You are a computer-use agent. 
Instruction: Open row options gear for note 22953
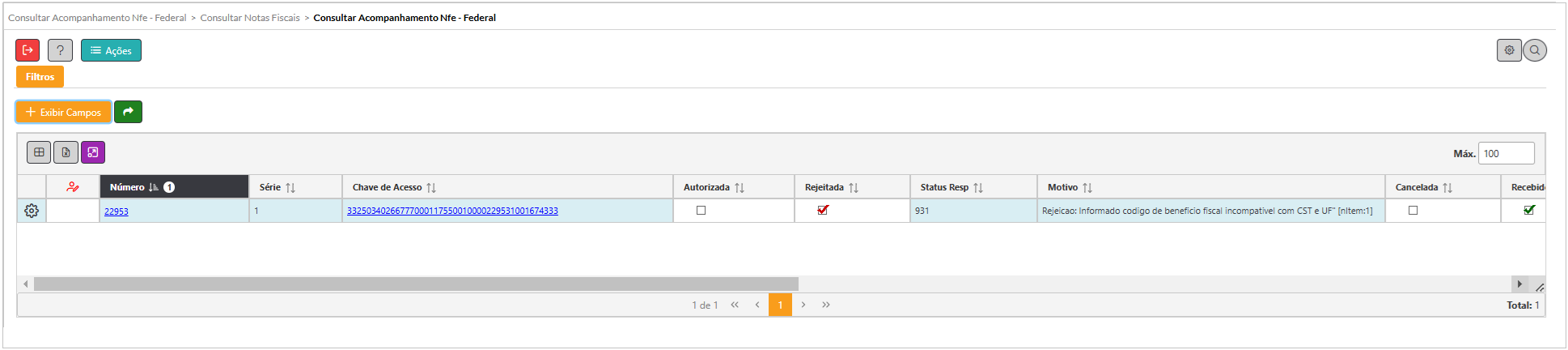click(32, 211)
